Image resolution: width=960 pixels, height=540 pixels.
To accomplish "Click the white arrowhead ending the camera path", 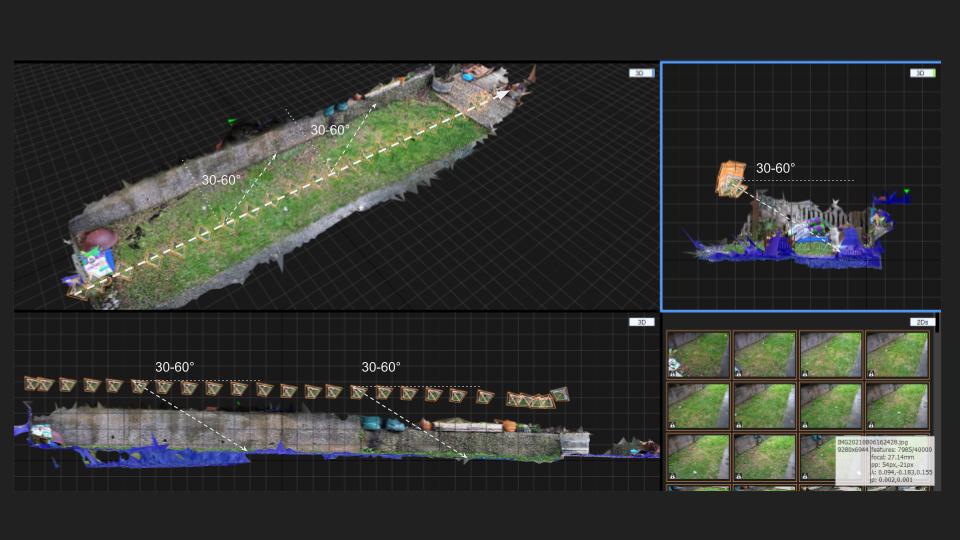I will point(504,95).
